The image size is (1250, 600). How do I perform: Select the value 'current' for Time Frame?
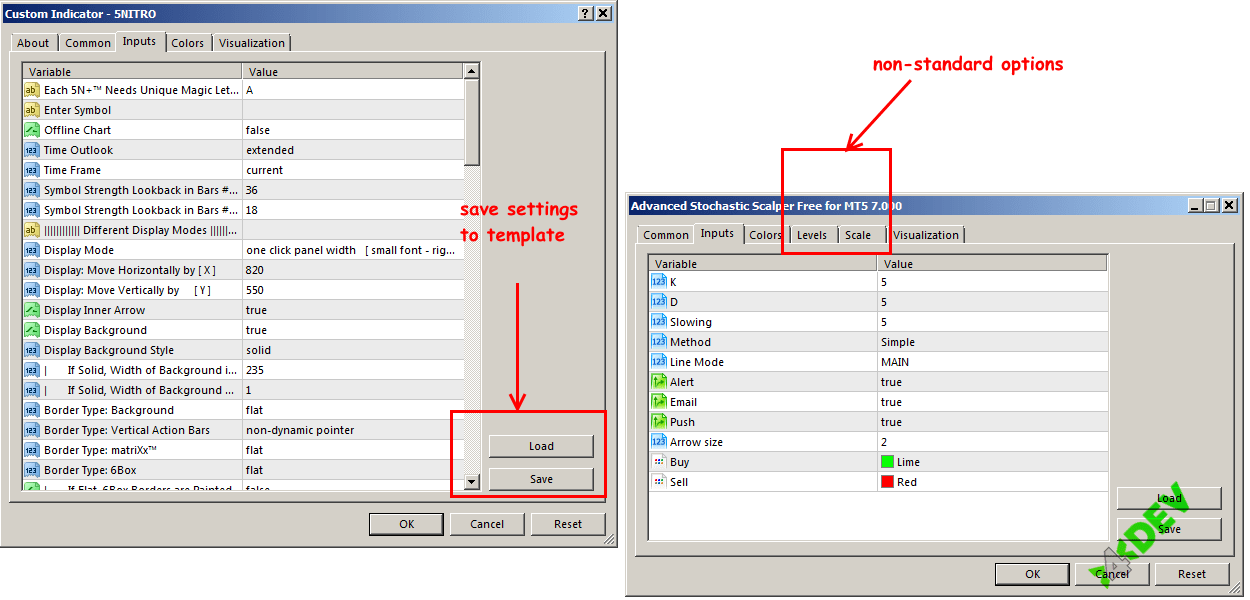265,170
